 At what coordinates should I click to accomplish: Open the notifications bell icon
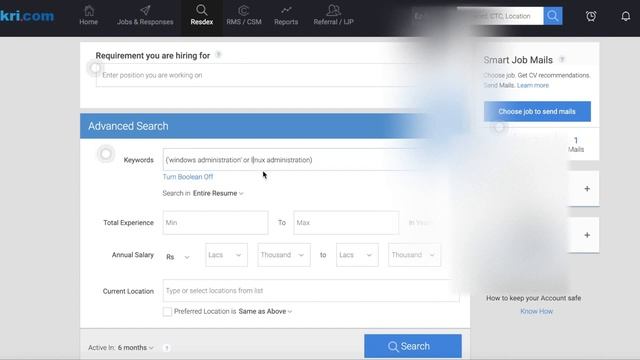[625, 16]
